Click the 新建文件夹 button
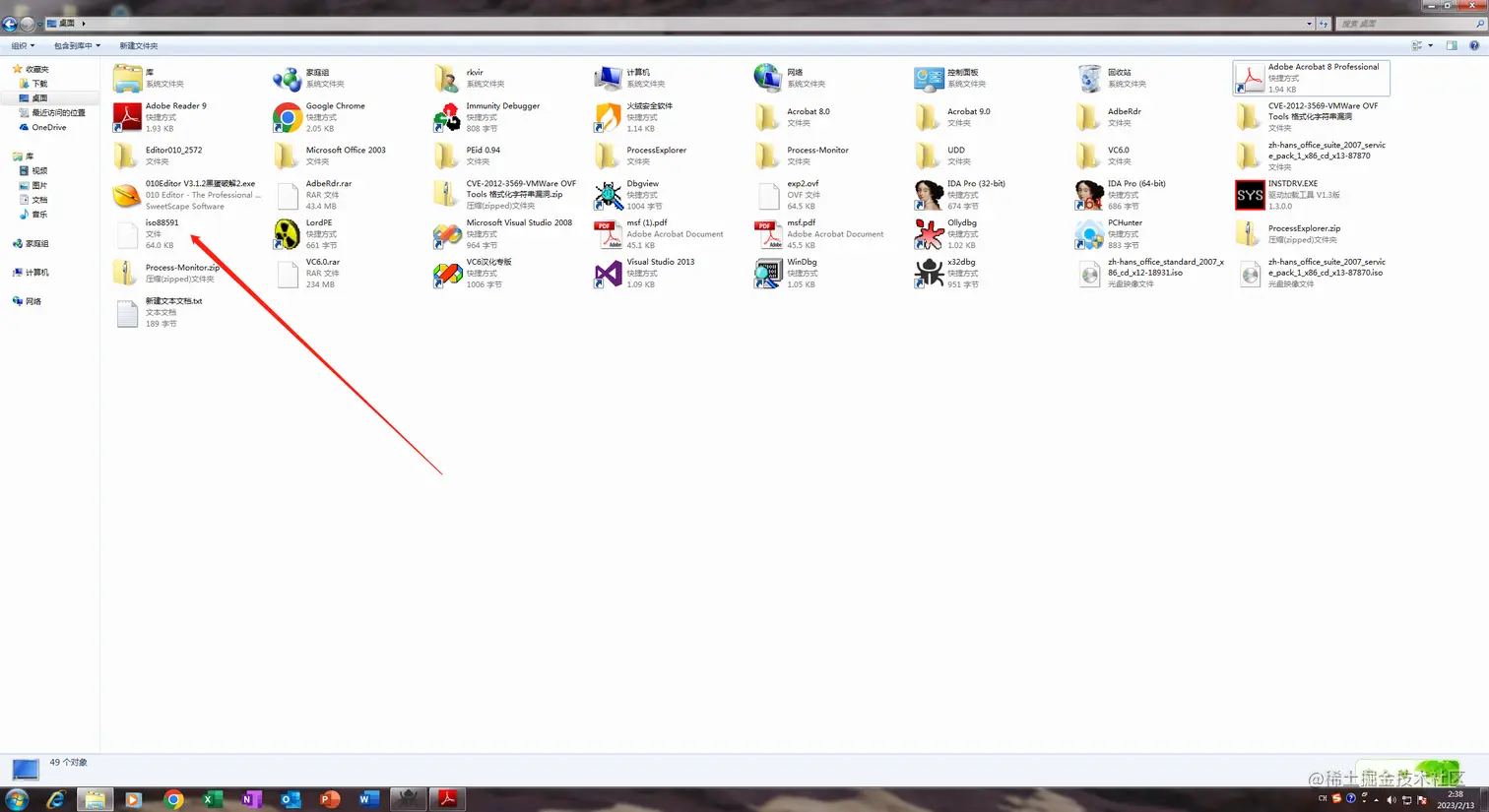Image resolution: width=1489 pixels, height=812 pixels. 139,45
